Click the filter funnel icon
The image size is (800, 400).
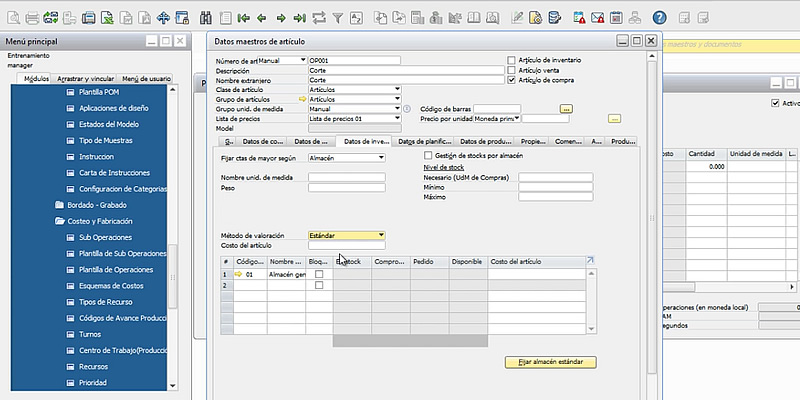coord(339,18)
